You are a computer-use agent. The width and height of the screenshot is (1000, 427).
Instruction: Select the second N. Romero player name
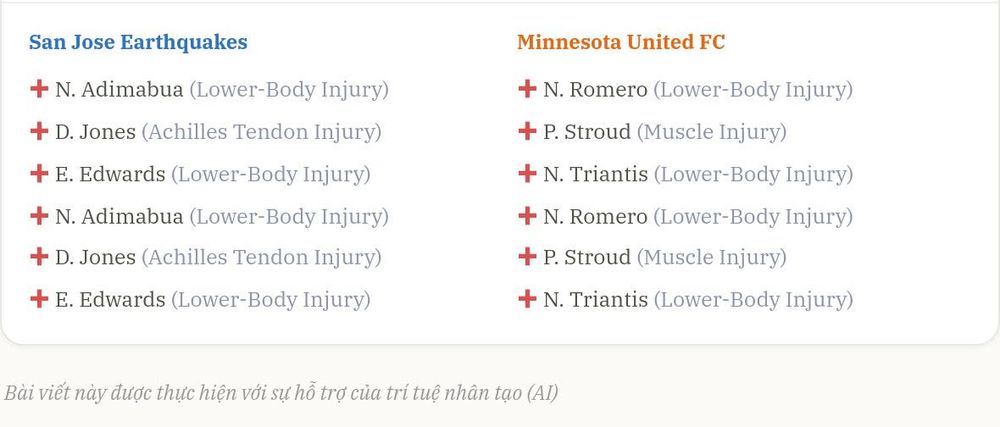tap(595, 216)
